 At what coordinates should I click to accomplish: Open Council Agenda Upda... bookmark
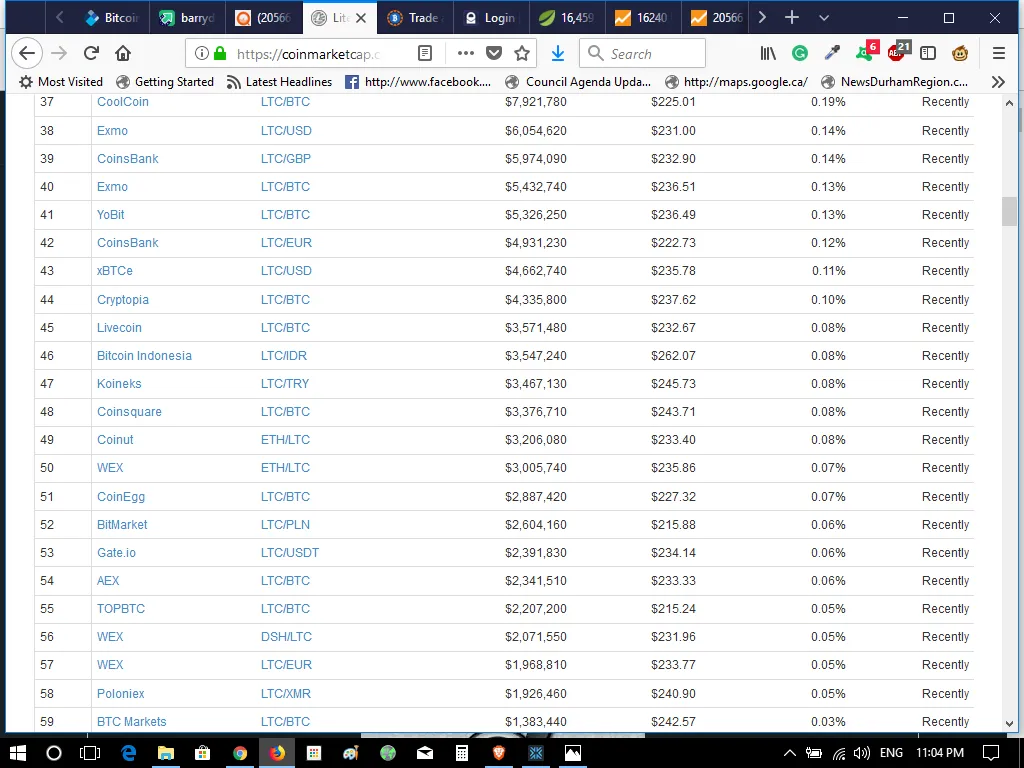pyautogui.click(x=579, y=82)
